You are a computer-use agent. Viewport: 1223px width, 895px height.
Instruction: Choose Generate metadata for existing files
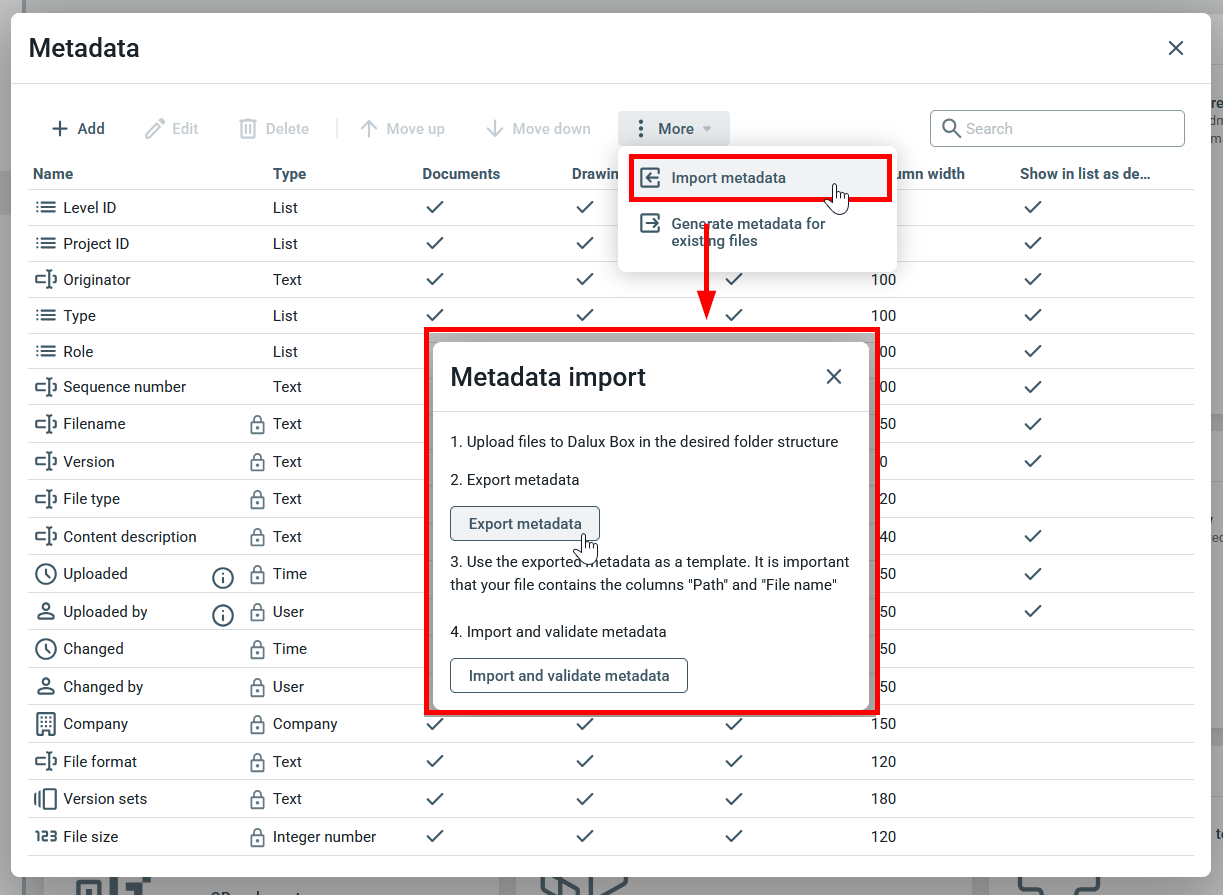[747, 232]
